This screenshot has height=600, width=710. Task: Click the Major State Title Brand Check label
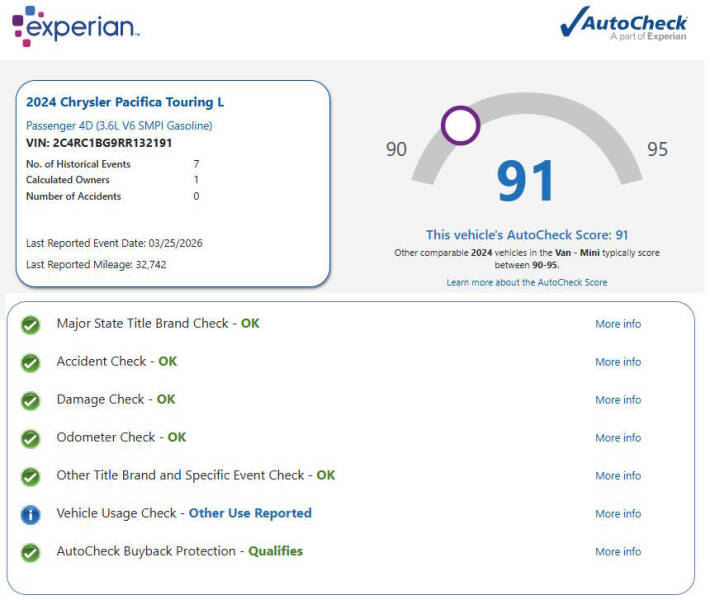coord(142,324)
